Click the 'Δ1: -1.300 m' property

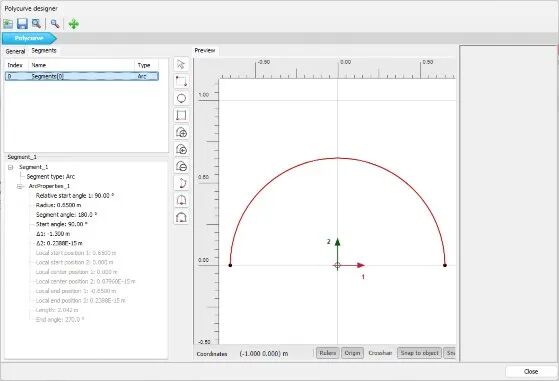(53, 234)
